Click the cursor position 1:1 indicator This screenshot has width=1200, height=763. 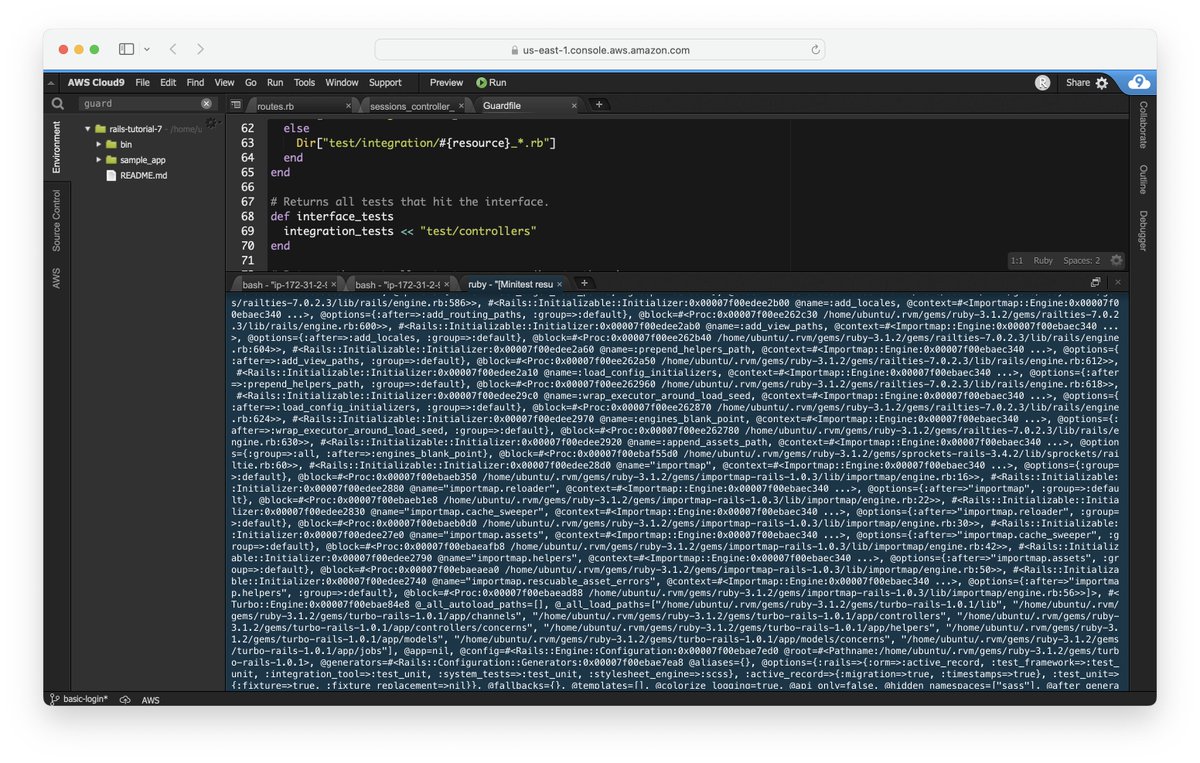1016,260
